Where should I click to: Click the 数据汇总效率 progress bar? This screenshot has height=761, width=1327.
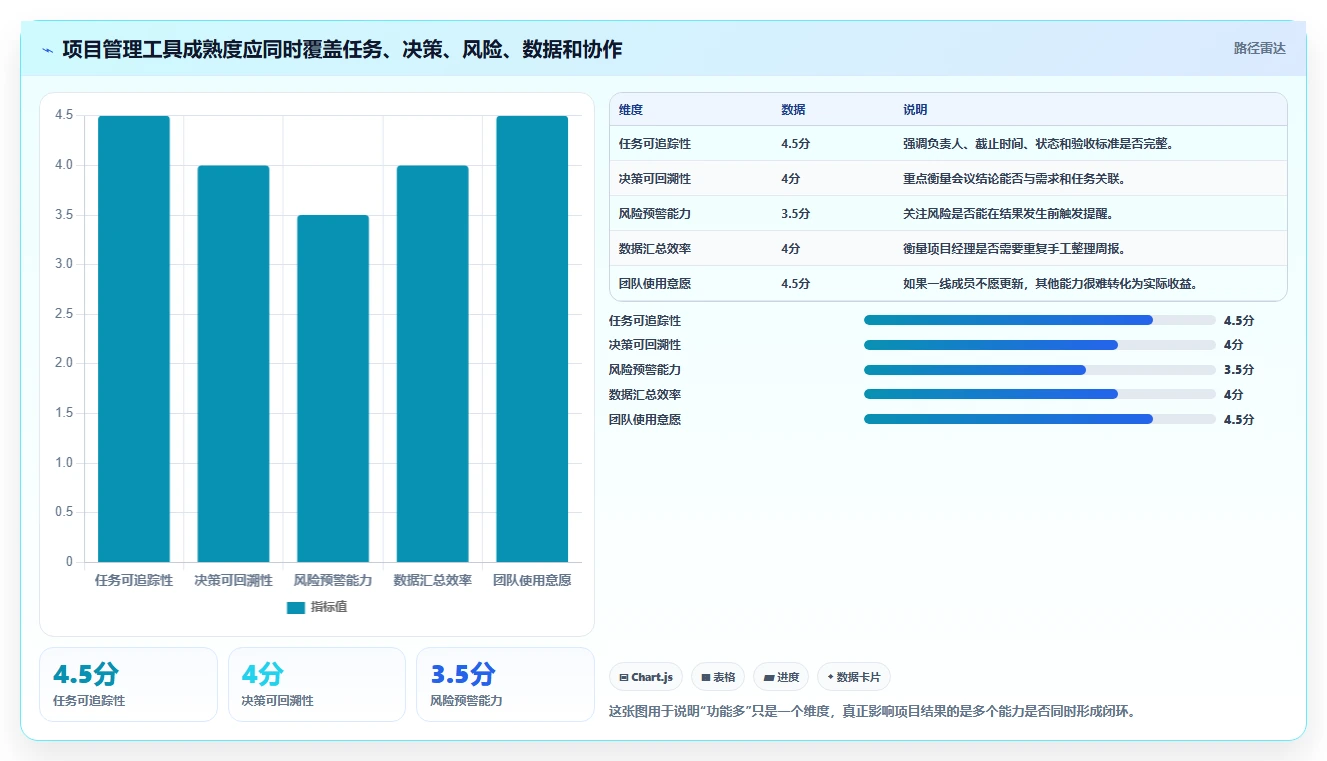pyautogui.click(x=1040, y=394)
